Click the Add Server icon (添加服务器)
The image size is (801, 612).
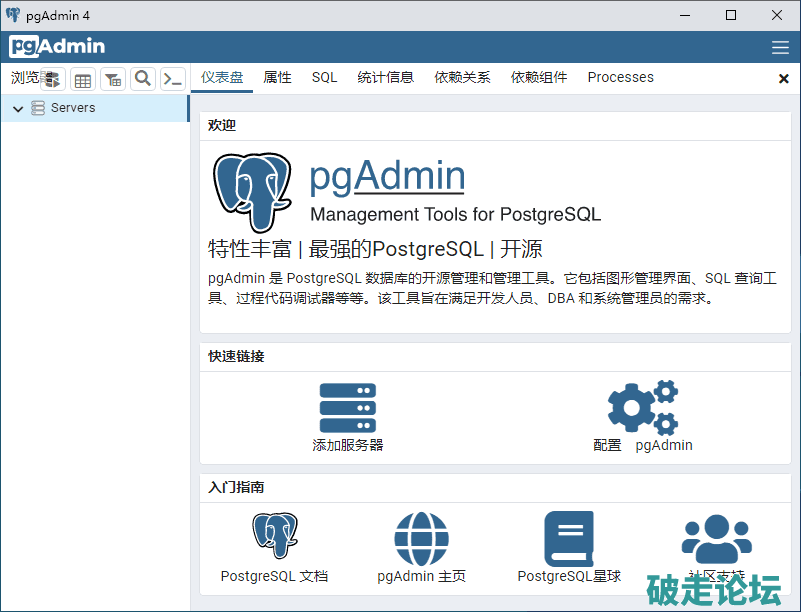coord(347,408)
